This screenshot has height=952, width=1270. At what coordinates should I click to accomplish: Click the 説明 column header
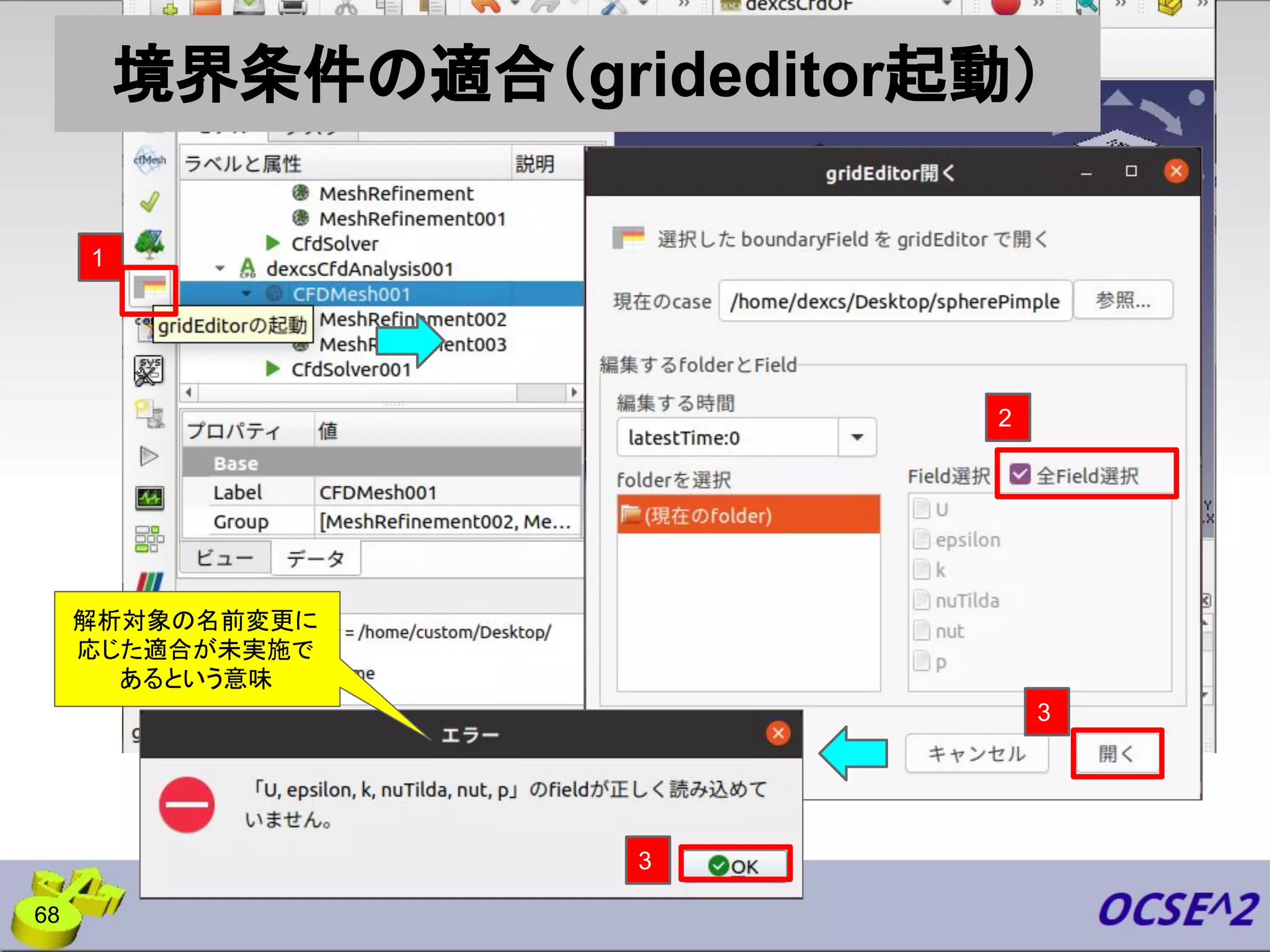pos(548,164)
